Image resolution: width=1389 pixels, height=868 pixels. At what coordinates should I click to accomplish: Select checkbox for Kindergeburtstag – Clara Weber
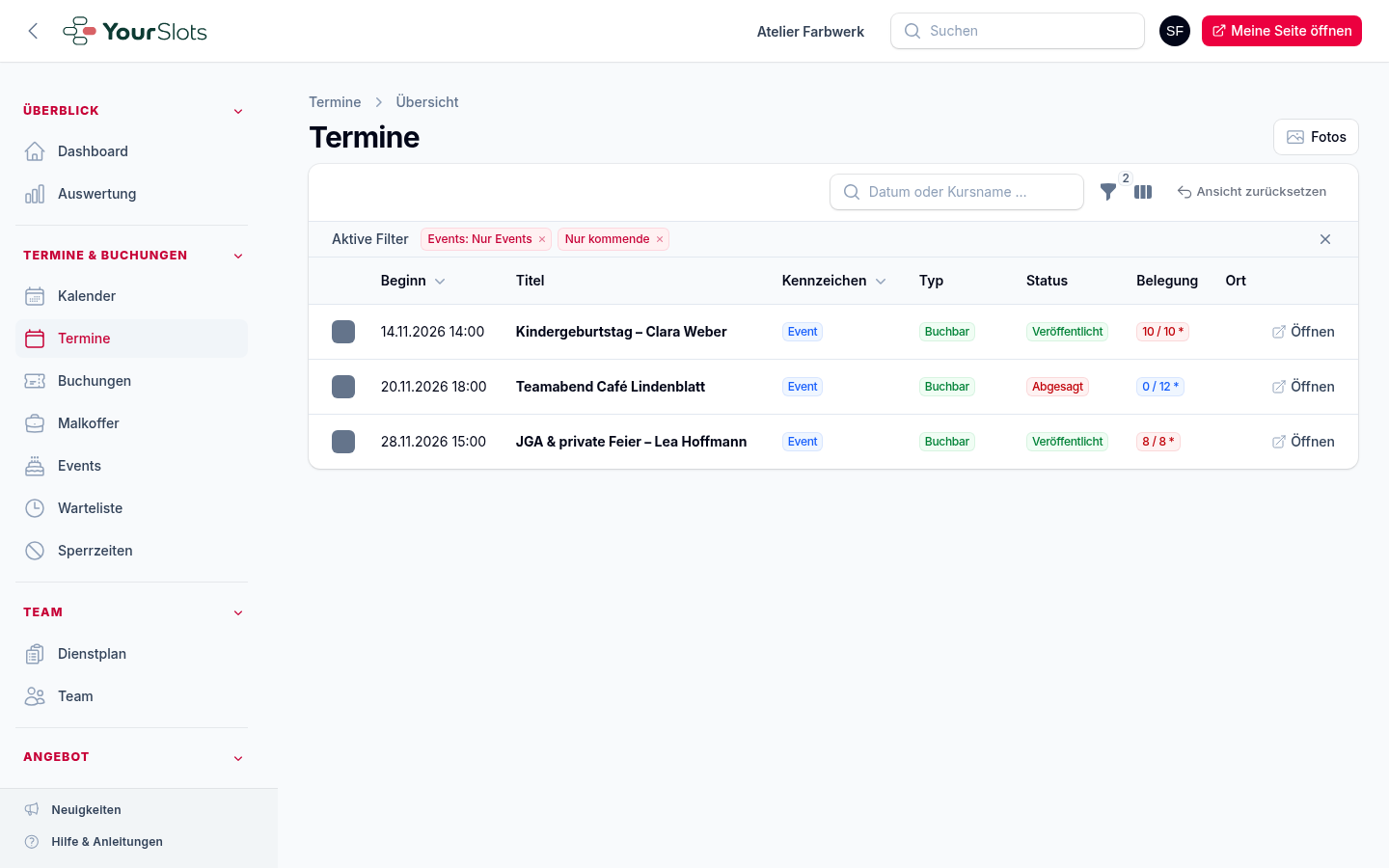pyautogui.click(x=343, y=332)
